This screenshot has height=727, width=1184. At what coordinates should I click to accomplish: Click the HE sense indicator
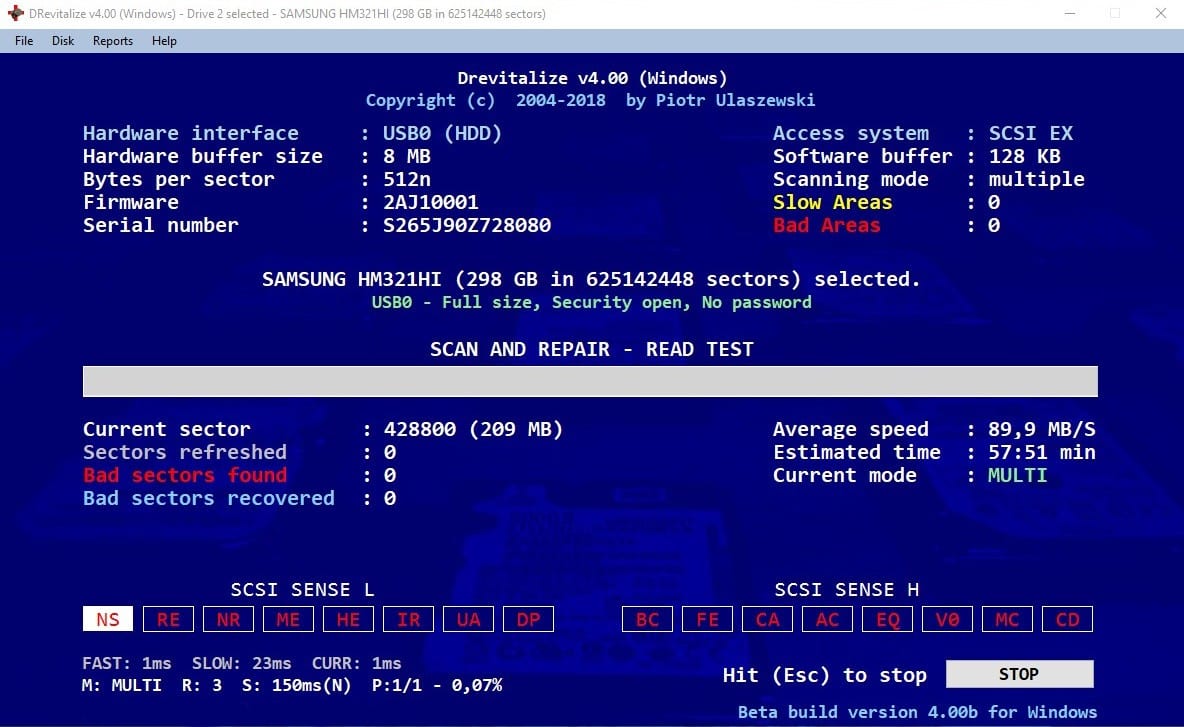[348, 619]
